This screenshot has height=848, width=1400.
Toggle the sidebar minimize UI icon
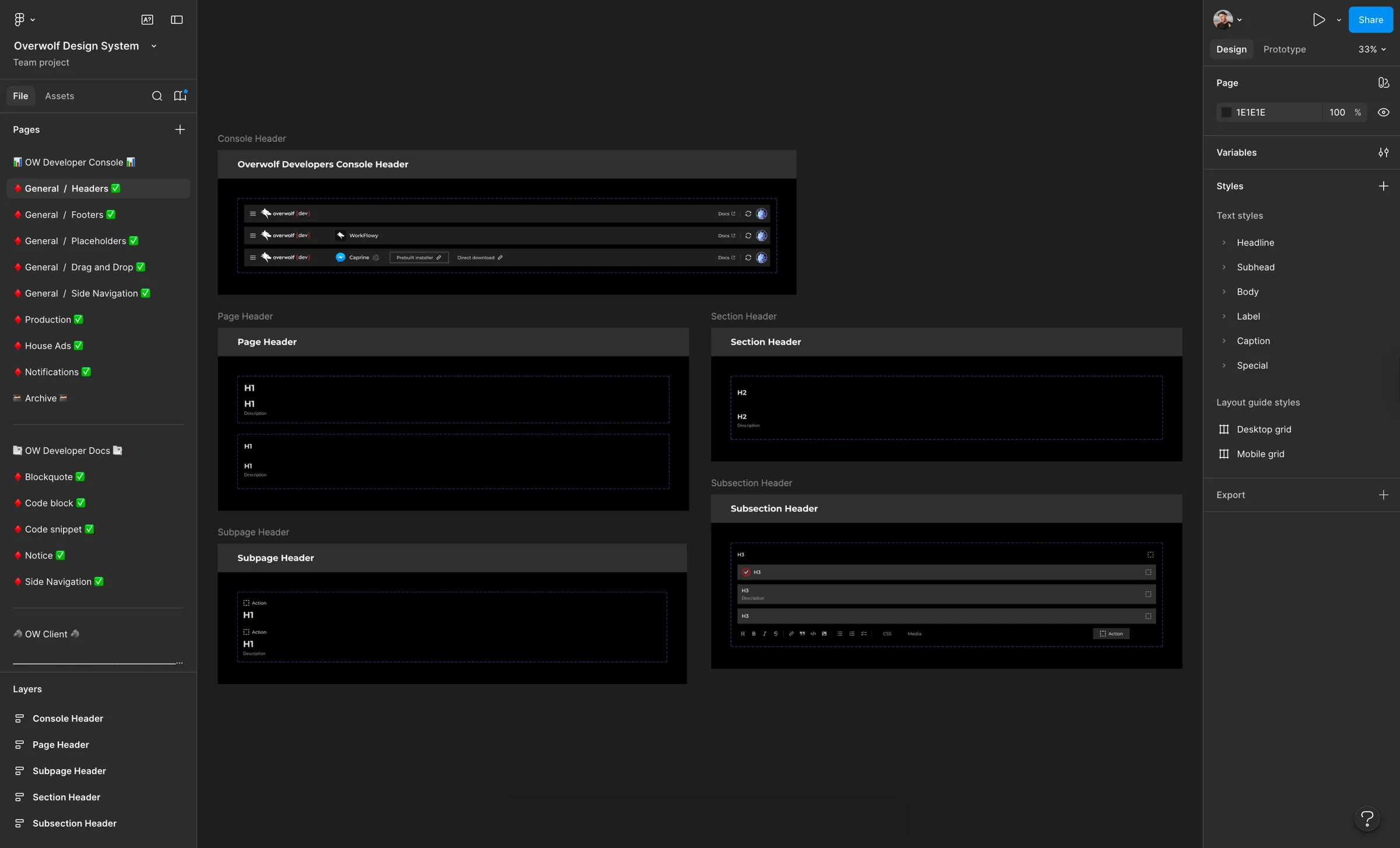(x=177, y=19)
